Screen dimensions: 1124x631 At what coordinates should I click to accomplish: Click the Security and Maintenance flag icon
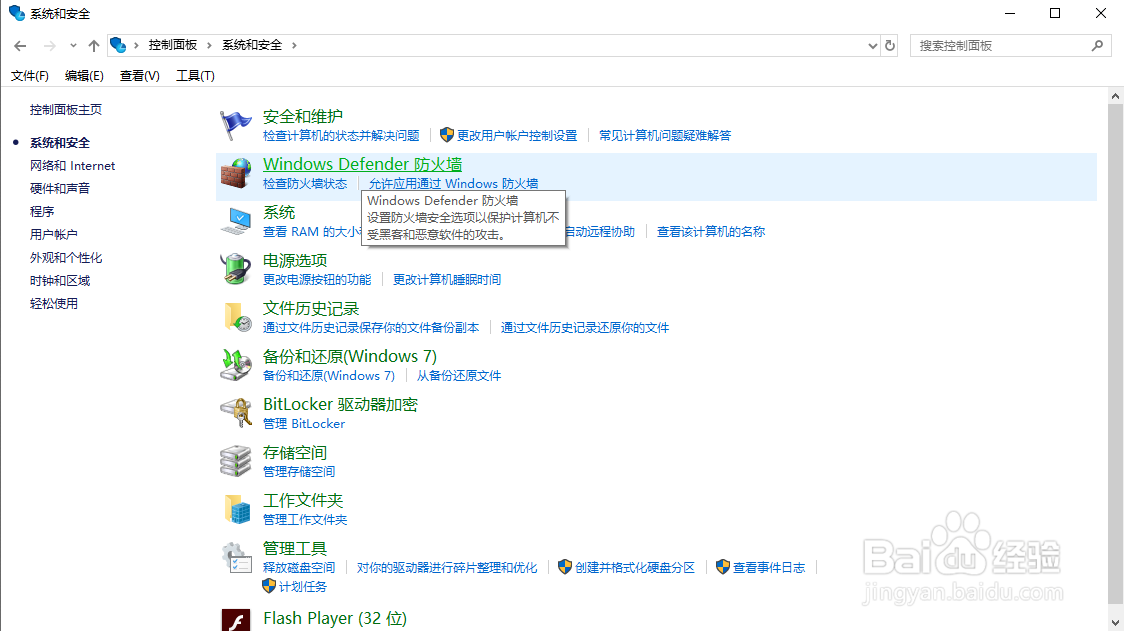point(235,125)
